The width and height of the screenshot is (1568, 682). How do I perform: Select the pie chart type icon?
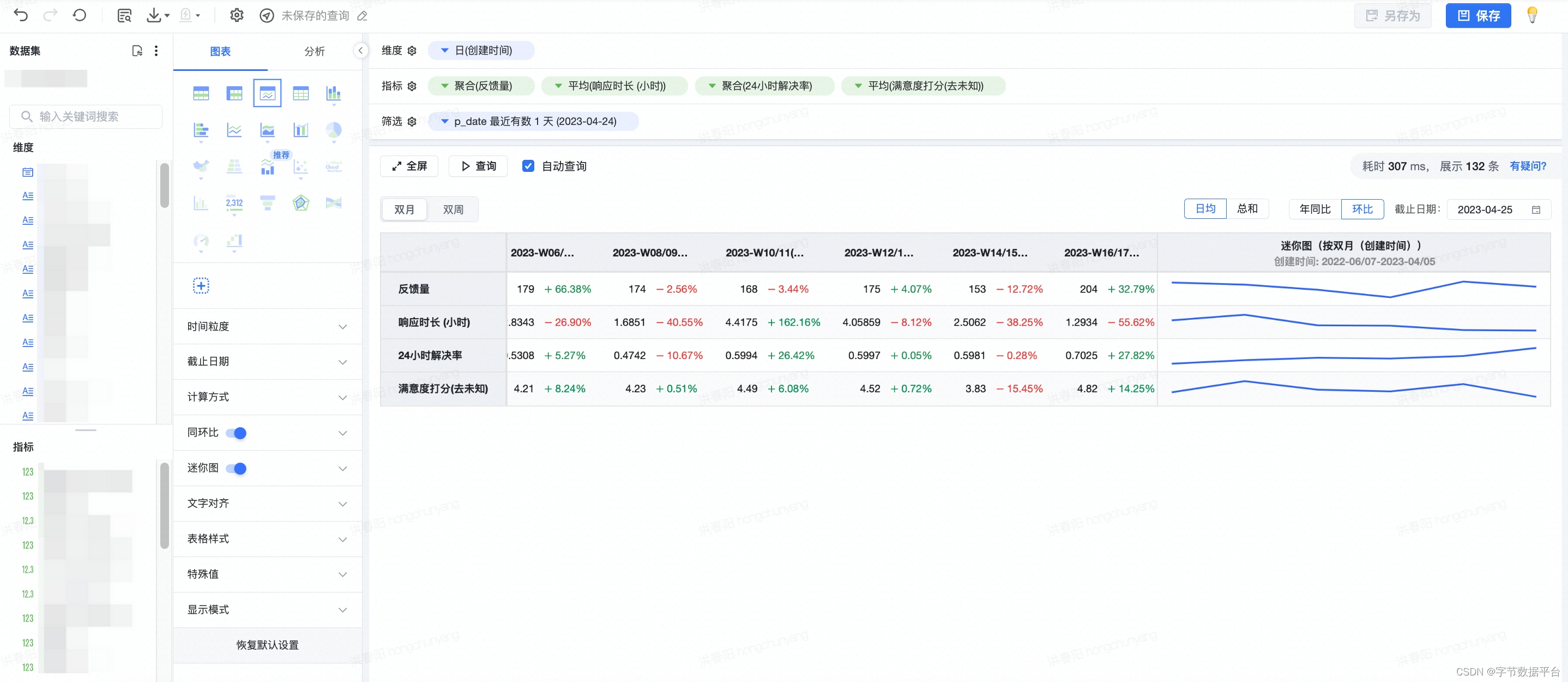click(x=334, y=130)
